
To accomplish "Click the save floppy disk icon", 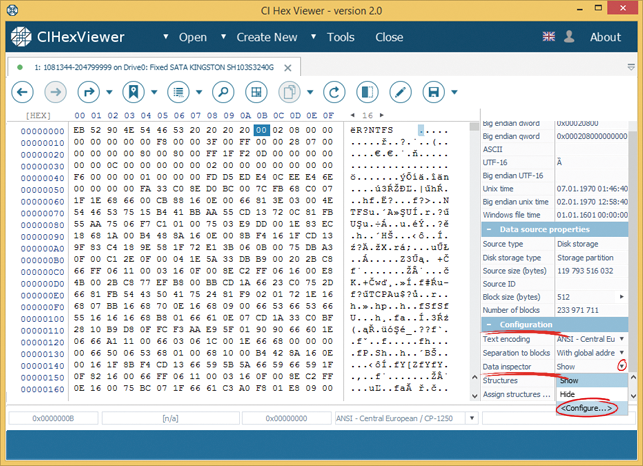I will (x=434, y=92).
